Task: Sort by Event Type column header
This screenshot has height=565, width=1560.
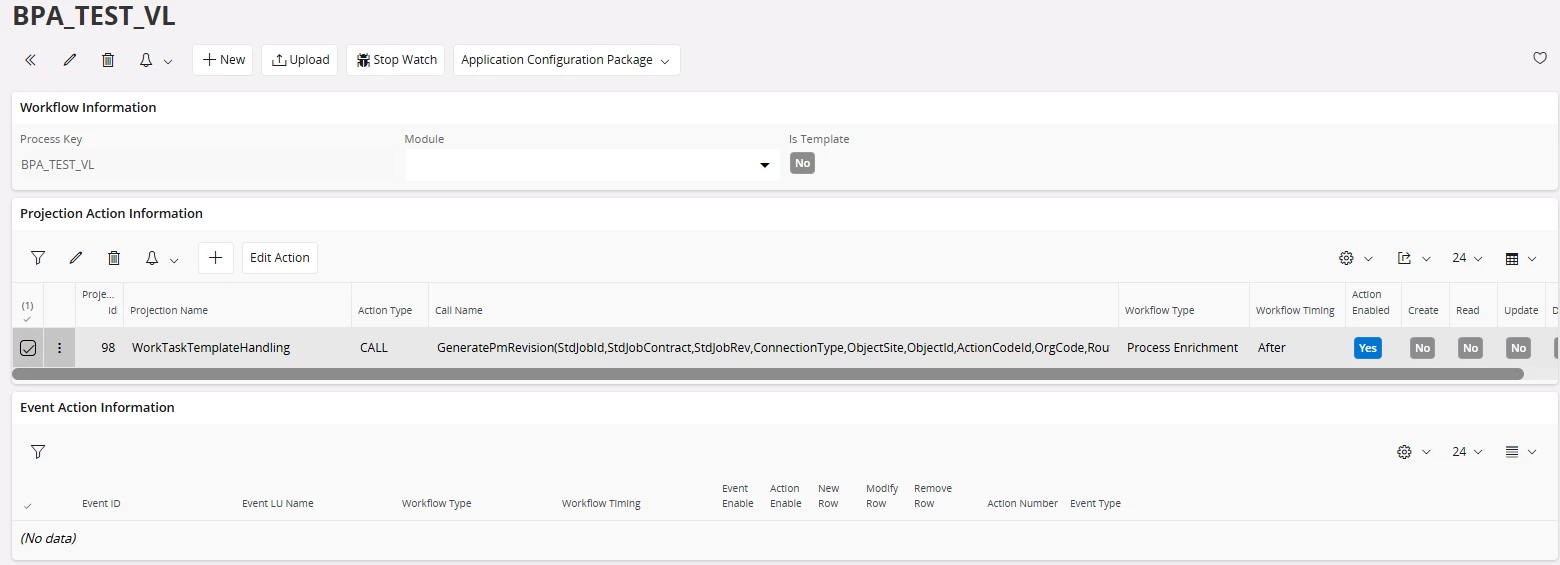Action: (x=1095, y=504)
